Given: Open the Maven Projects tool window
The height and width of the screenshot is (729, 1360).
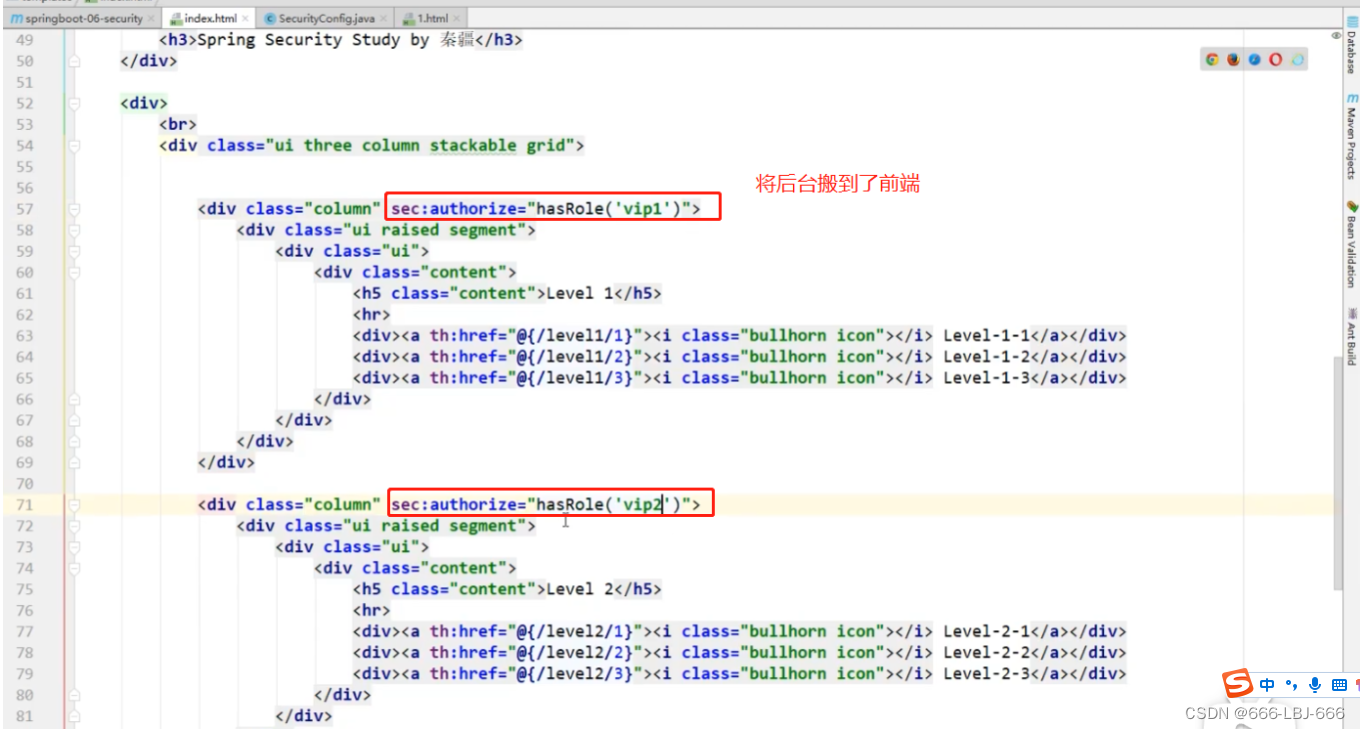Looking at the screenshot, I should click(1351, 136).
